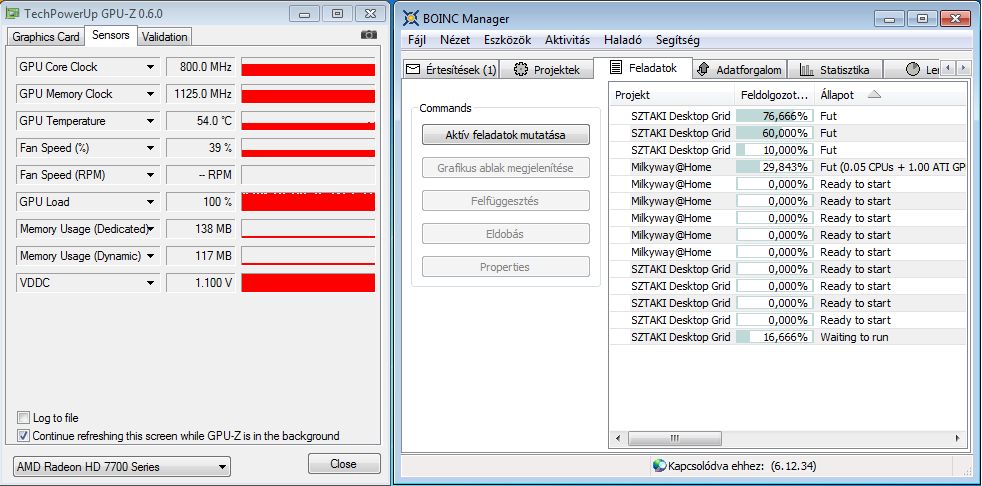Click the GPU-Z screenshot camera icon

point(369,34)
